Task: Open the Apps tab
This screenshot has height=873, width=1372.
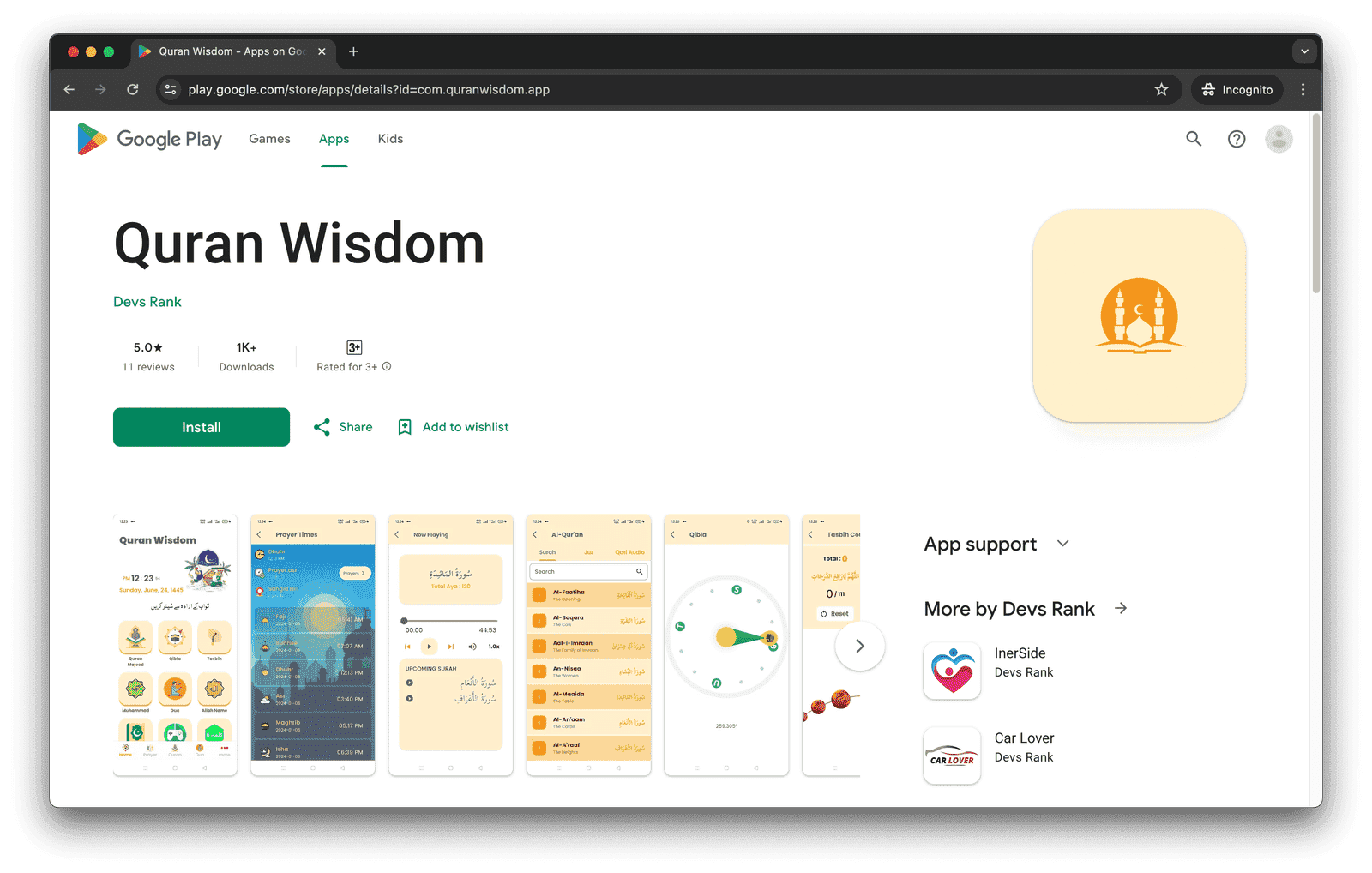Action: click(334, 139)
